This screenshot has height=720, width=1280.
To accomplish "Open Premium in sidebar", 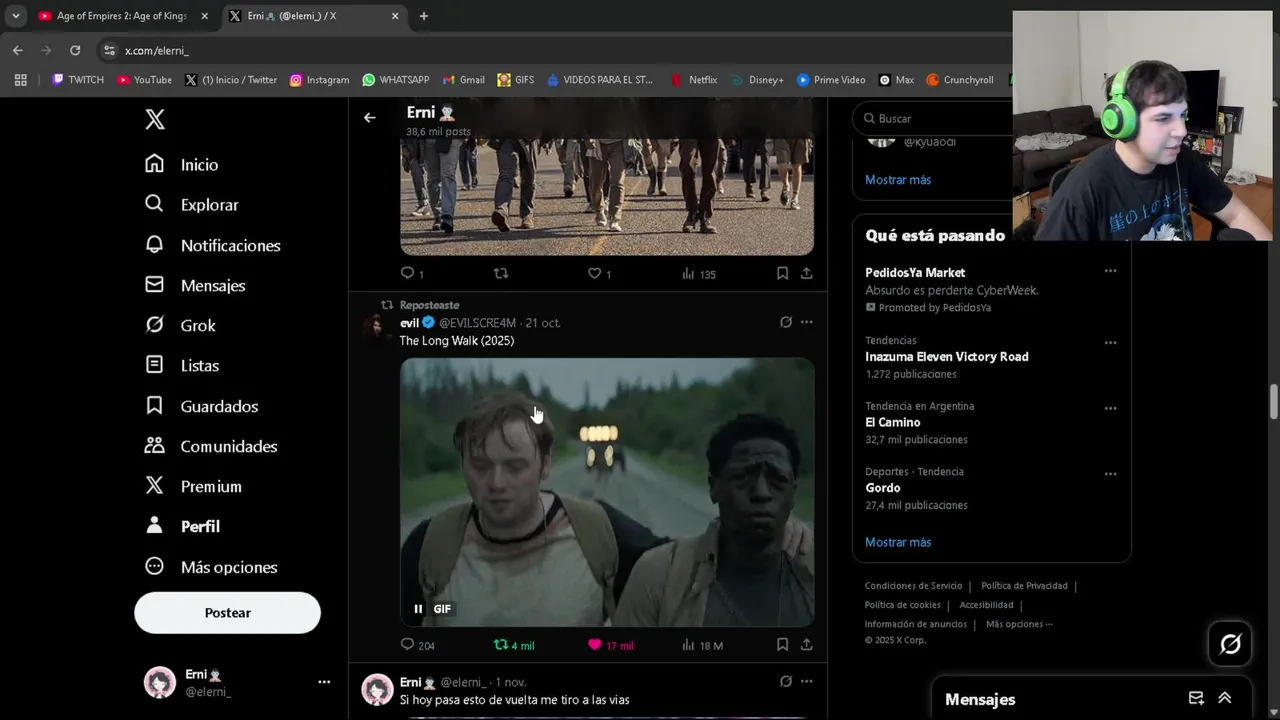I will [x=193, y=486].
